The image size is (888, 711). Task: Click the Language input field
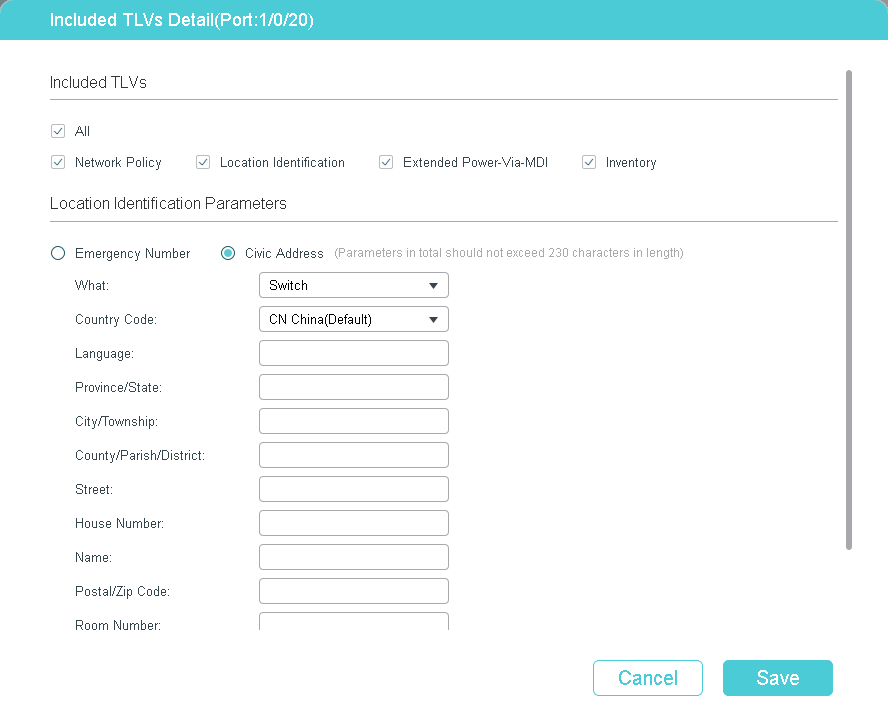(x=353, y=353)
